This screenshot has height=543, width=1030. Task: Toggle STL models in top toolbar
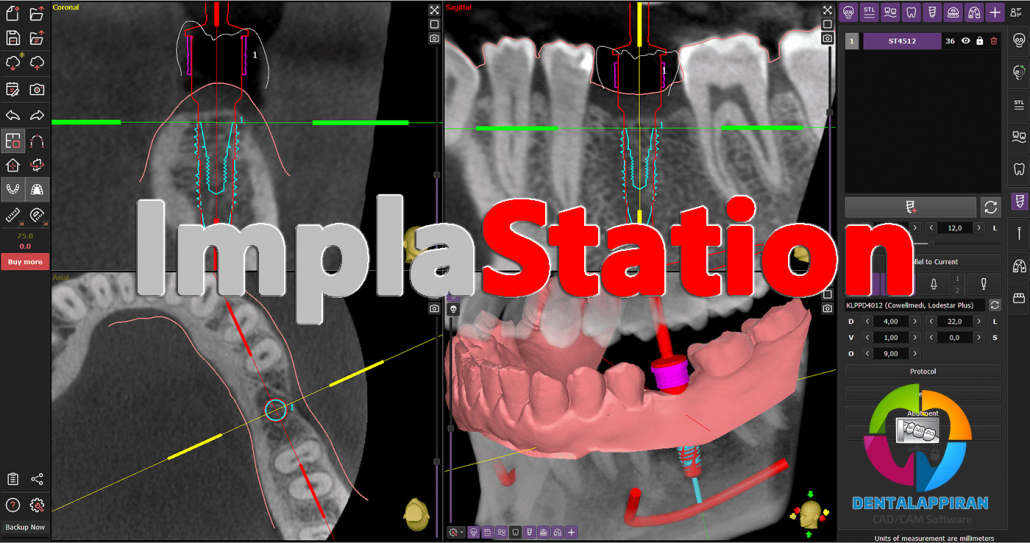[869, 12]
